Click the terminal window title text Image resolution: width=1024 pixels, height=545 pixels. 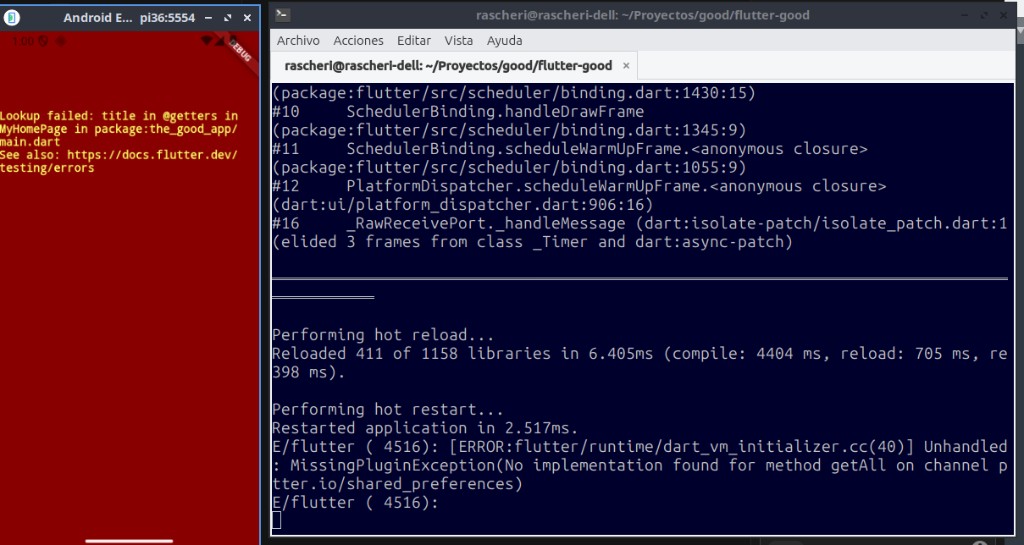click(x=643, y=15)
